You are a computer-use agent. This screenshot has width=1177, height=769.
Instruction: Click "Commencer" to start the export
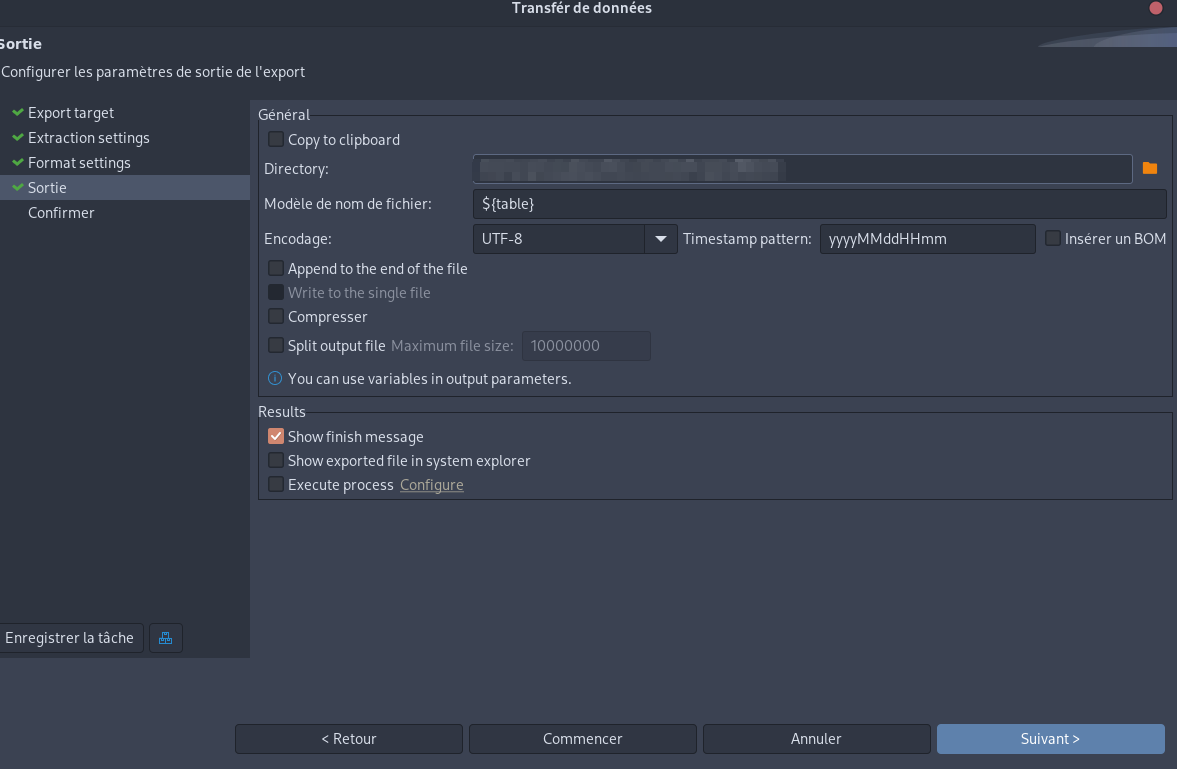582,738
